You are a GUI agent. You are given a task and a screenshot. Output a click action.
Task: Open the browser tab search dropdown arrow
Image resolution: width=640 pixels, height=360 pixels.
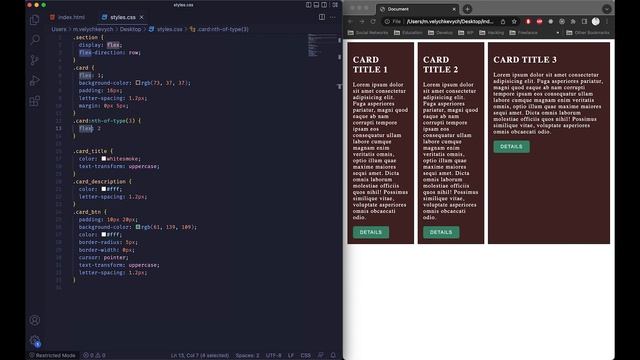607,9
